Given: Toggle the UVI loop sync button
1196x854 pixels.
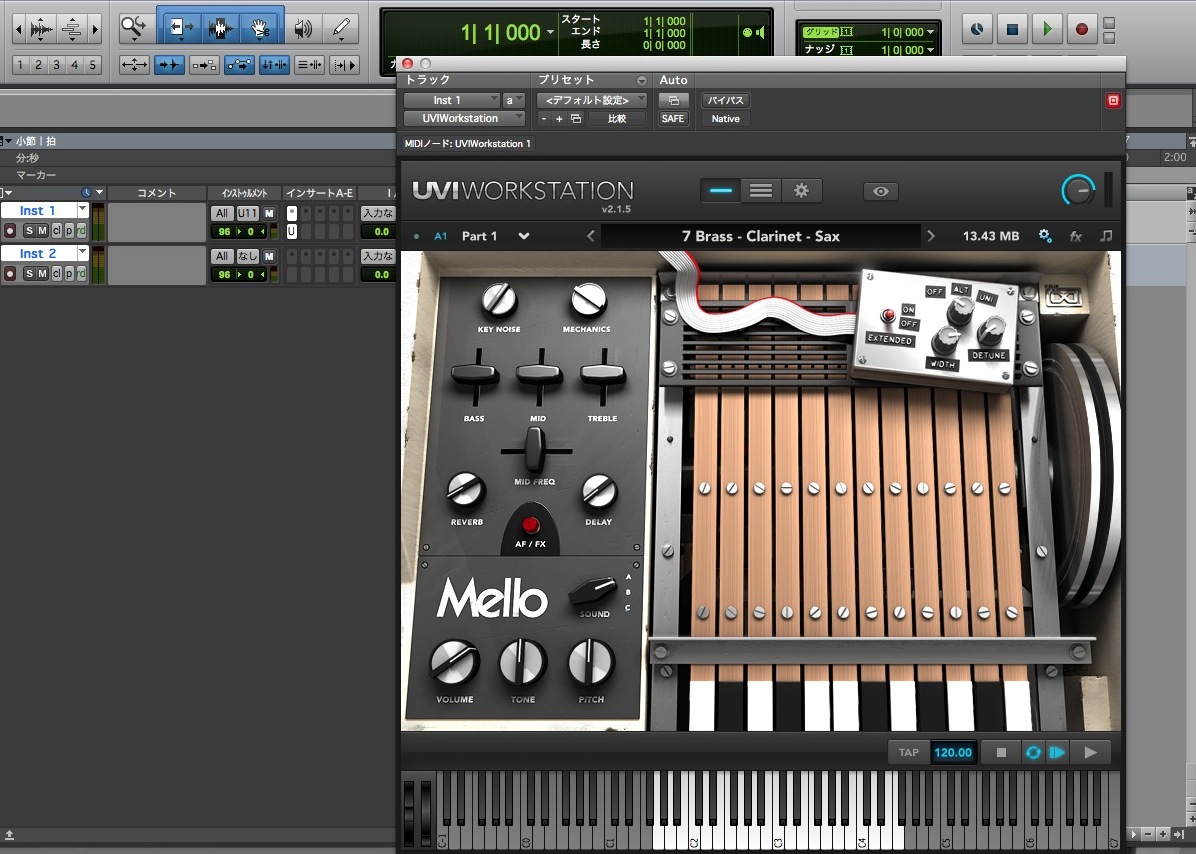Looking at the screenshot, I should point(1033,753).
